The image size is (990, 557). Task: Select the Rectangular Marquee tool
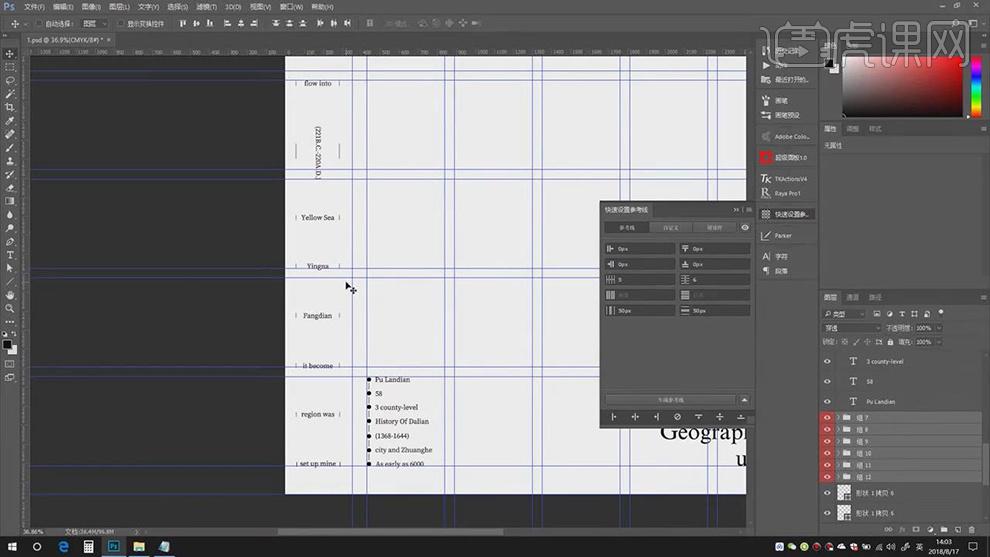pos(9,67)
